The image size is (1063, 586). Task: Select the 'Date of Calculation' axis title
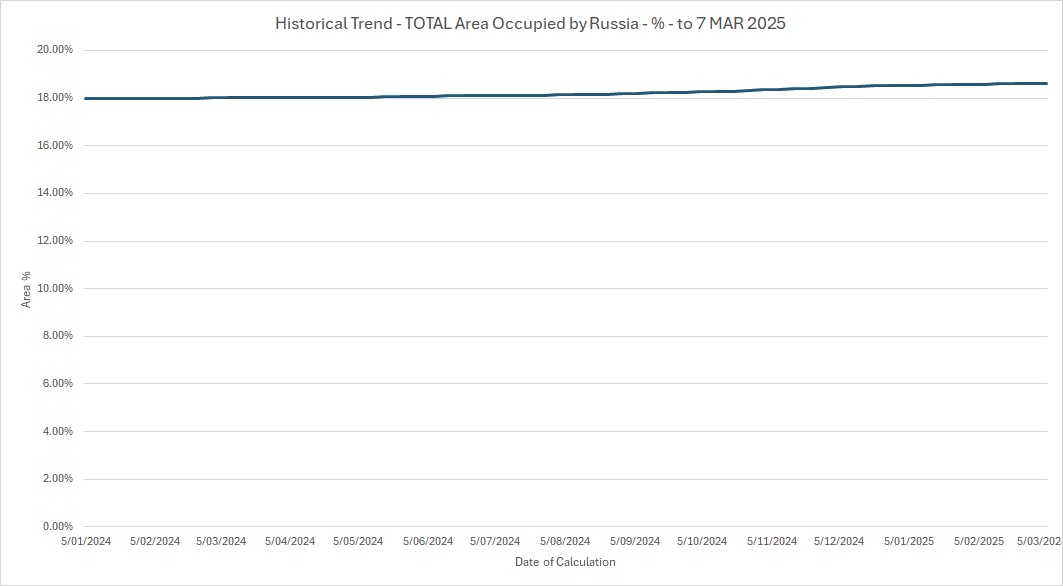point(565,562)
